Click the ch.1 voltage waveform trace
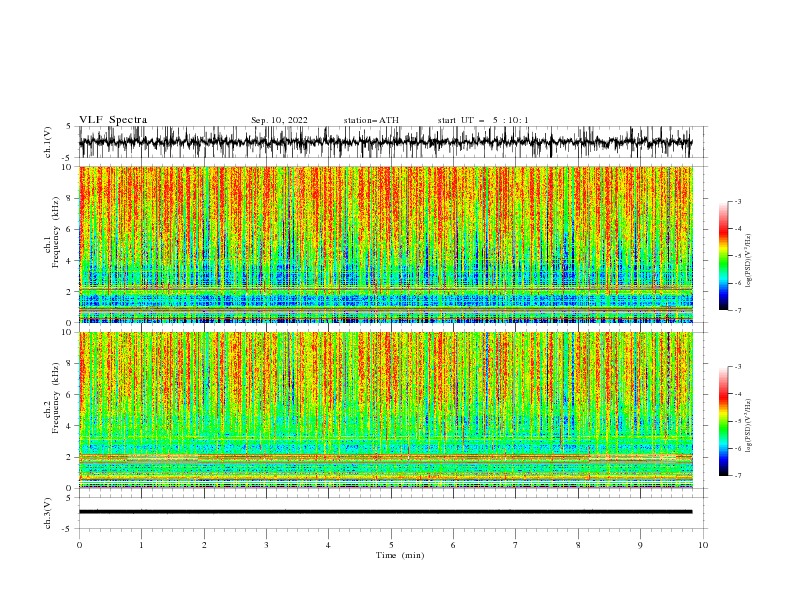Image resolution: width=792 pixels, height=612 pixels. (385, 142)
